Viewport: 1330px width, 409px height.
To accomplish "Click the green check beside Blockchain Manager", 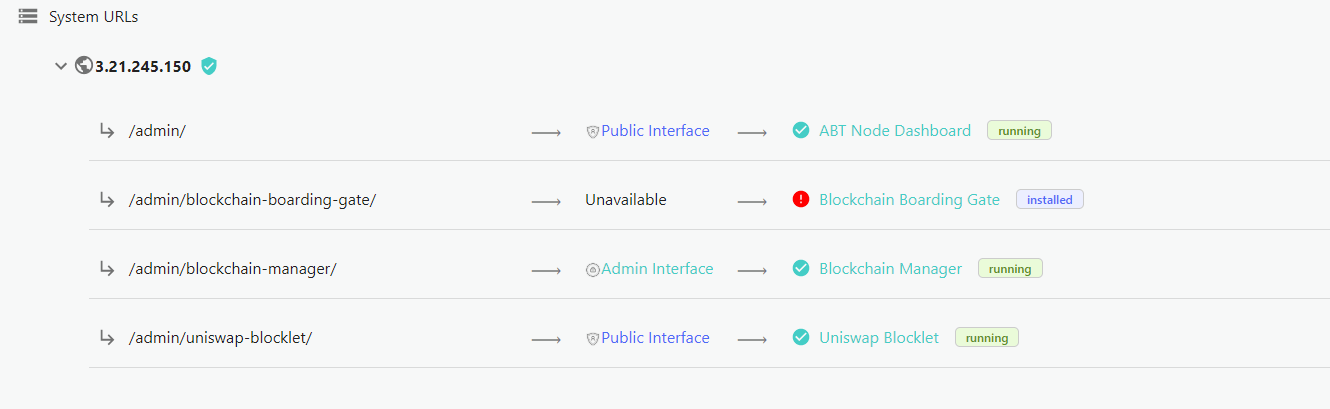I will pyautogui.click(x=801, y=268).
